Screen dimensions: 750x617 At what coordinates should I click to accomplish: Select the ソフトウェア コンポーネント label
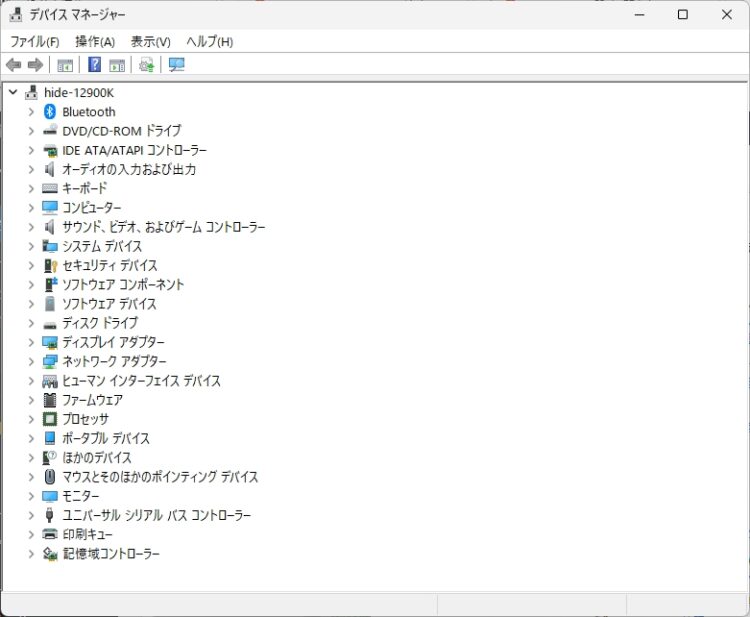[123, 285]
